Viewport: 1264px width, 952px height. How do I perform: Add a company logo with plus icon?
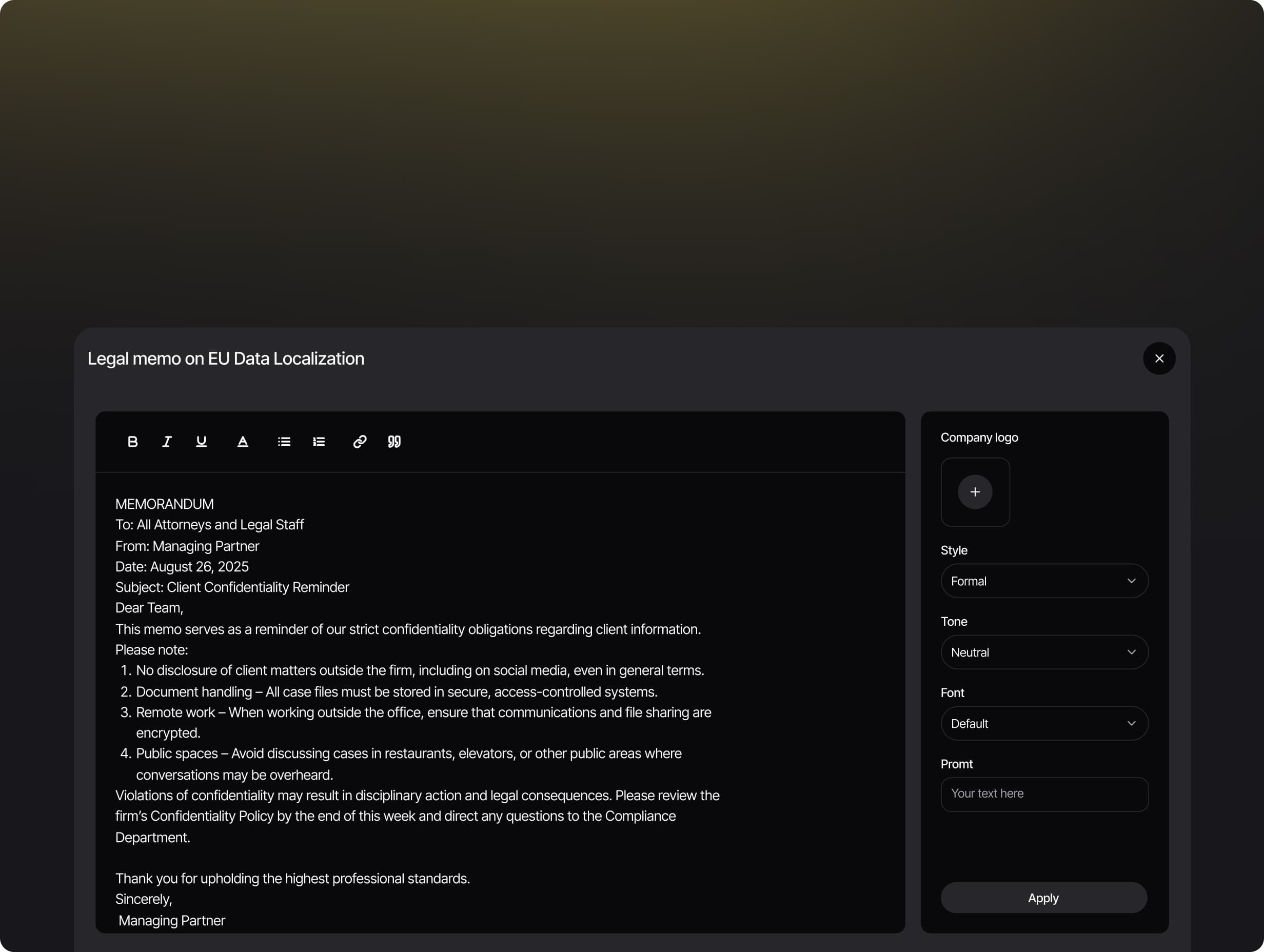pos(975,492)
